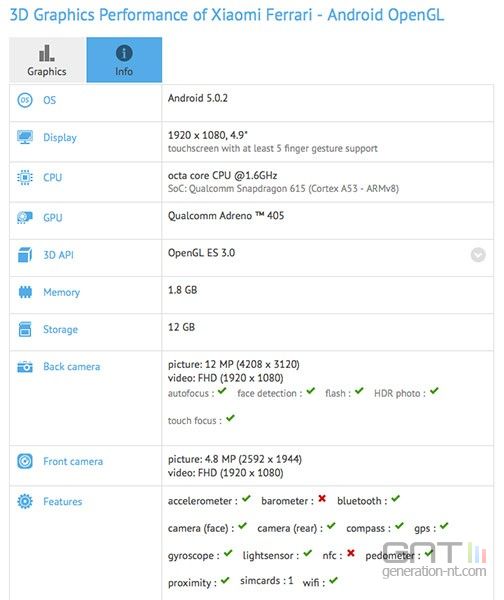Click the Back camera icon
This screenshot has width=504, height=600.
pos(25,367)
